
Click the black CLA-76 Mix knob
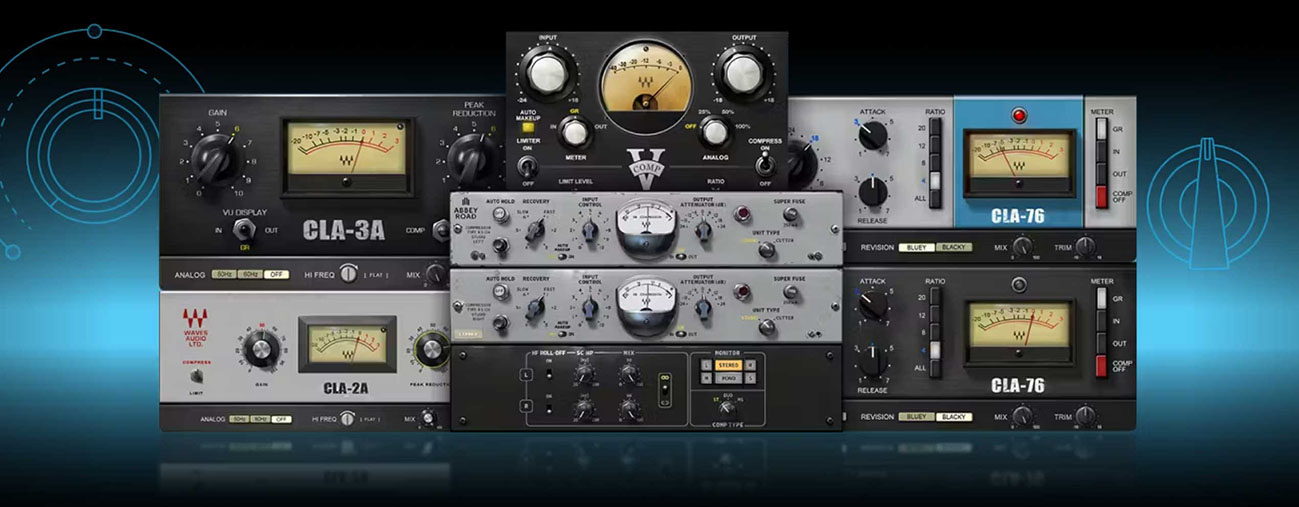click(1022, 415)
